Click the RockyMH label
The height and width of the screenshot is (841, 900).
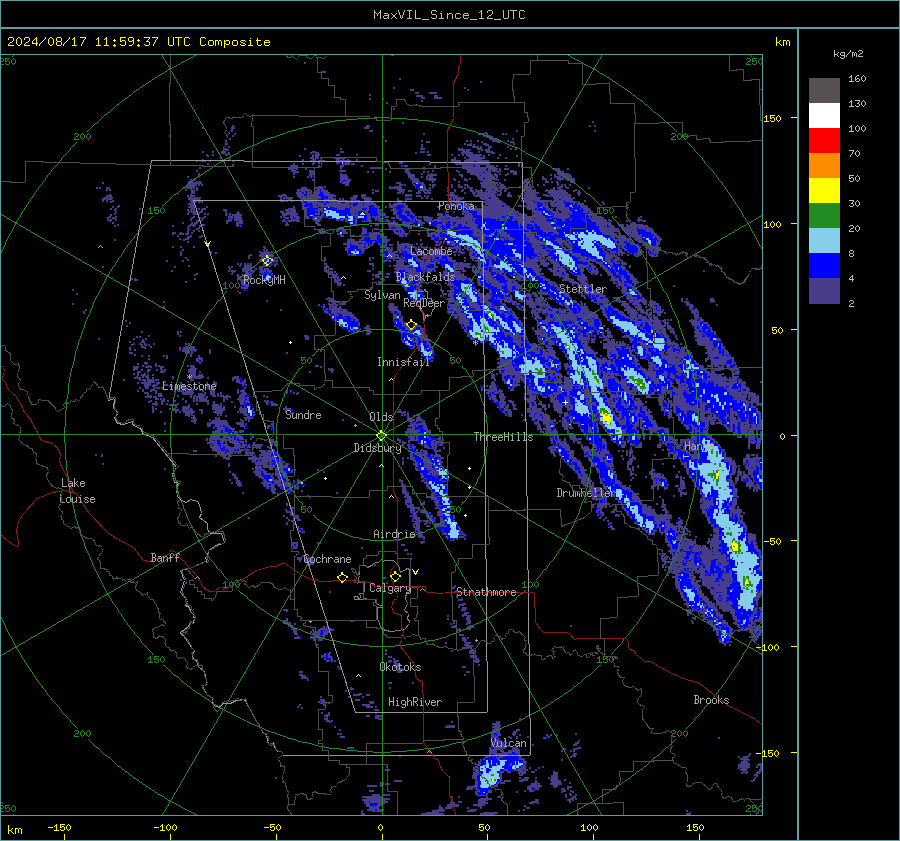coord(264,280)
